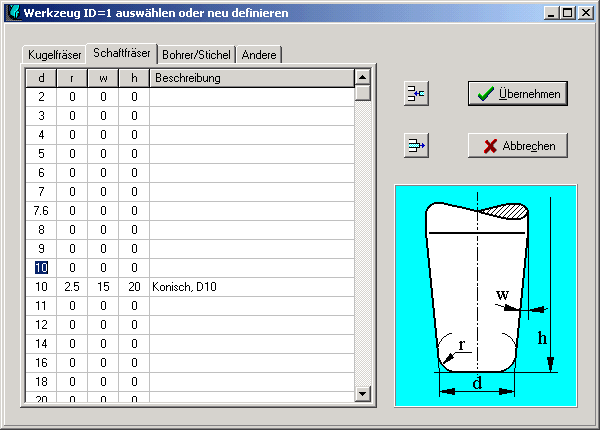
Task: Click the highlighted d cell with value 10
Action: pos(41,268)
